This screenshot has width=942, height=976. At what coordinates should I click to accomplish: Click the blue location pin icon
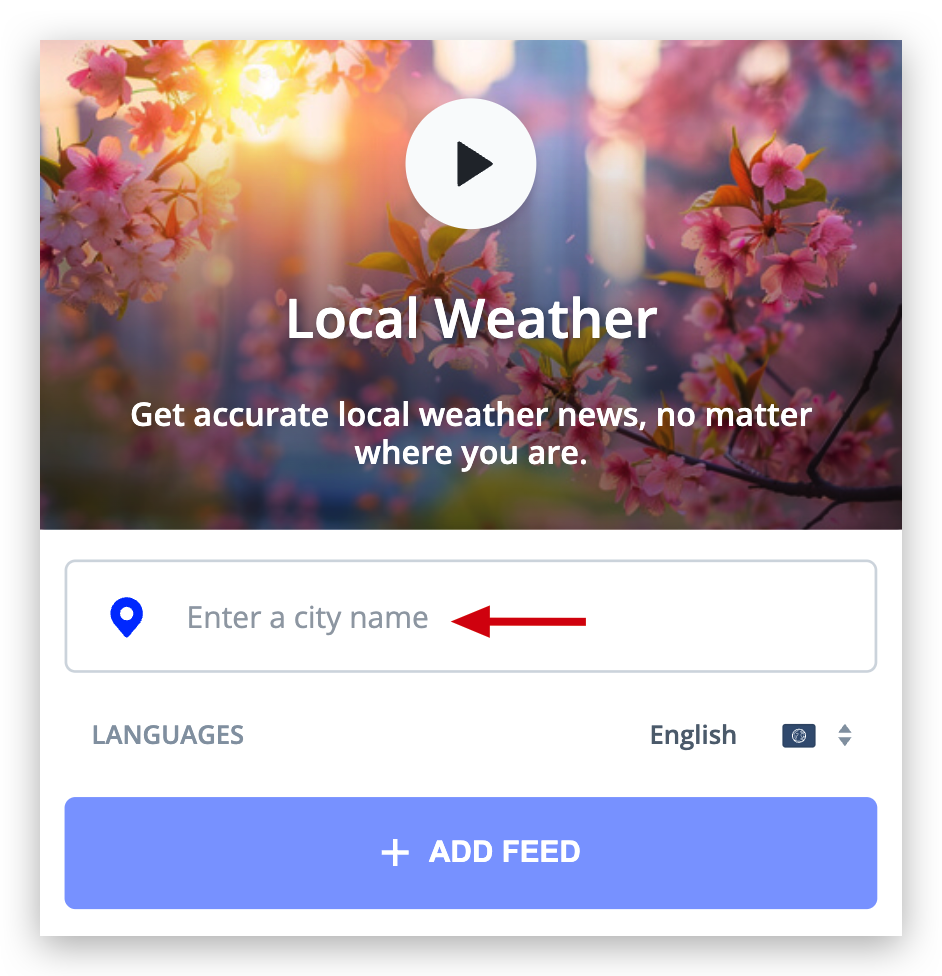click(126, 617)
